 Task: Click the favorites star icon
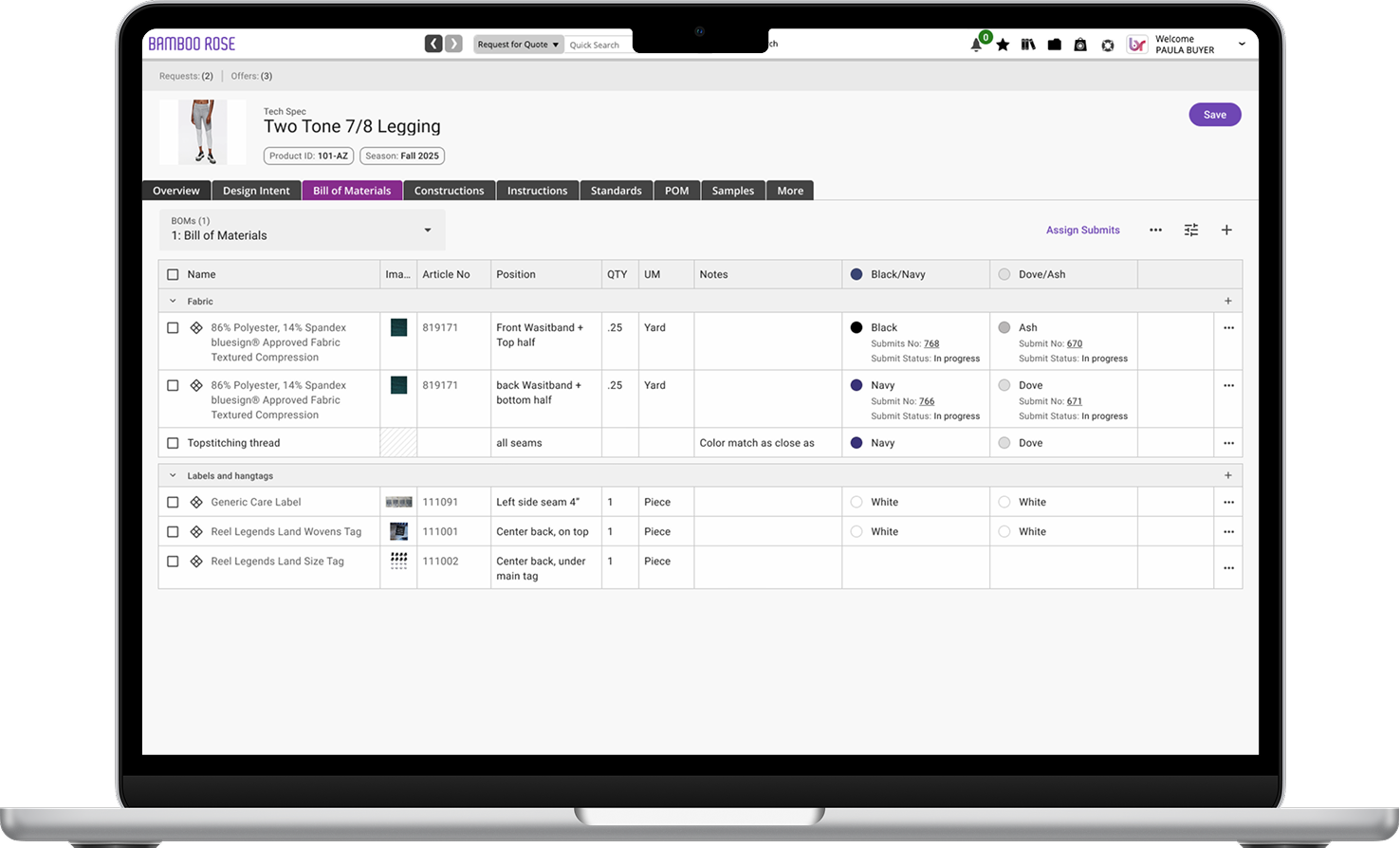pos(1003,45)
